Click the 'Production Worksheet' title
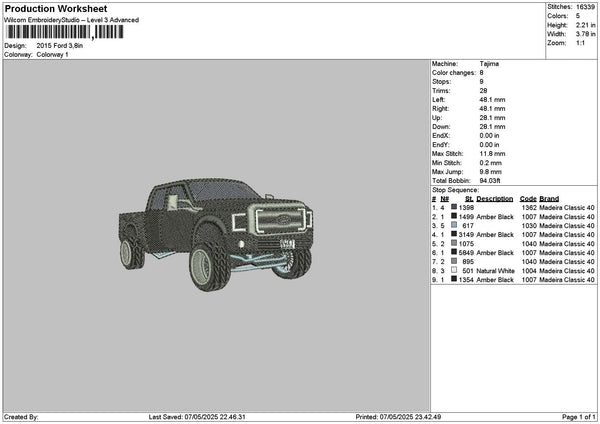The width and height of the screenshot is (600, 424). [x=56, y=8]
